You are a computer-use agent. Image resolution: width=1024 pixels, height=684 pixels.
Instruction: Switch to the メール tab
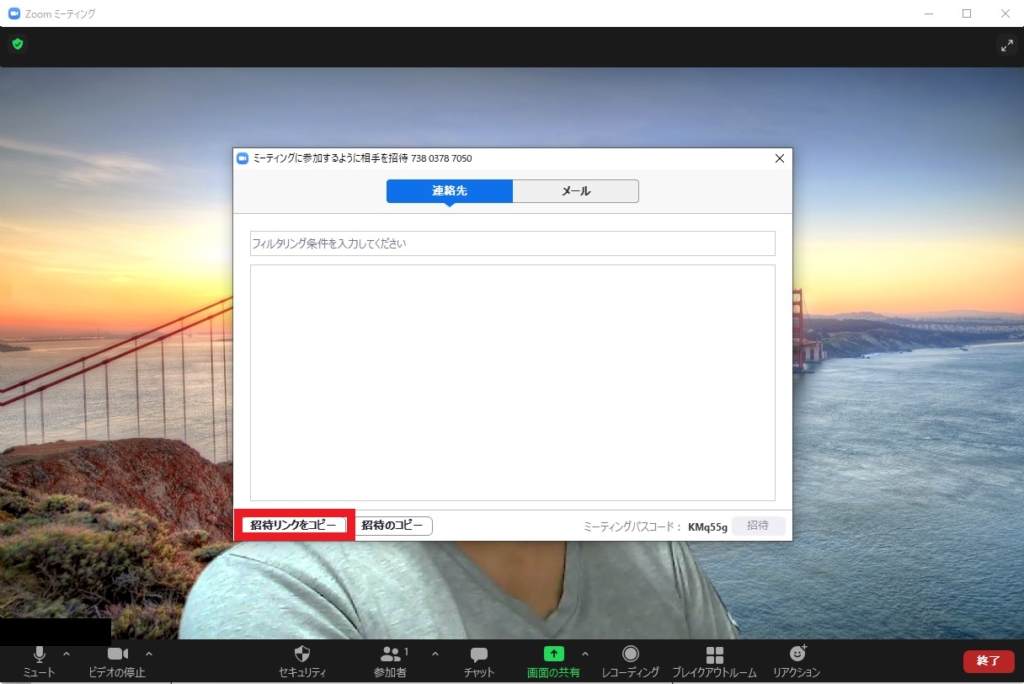(x=576, y=191)
